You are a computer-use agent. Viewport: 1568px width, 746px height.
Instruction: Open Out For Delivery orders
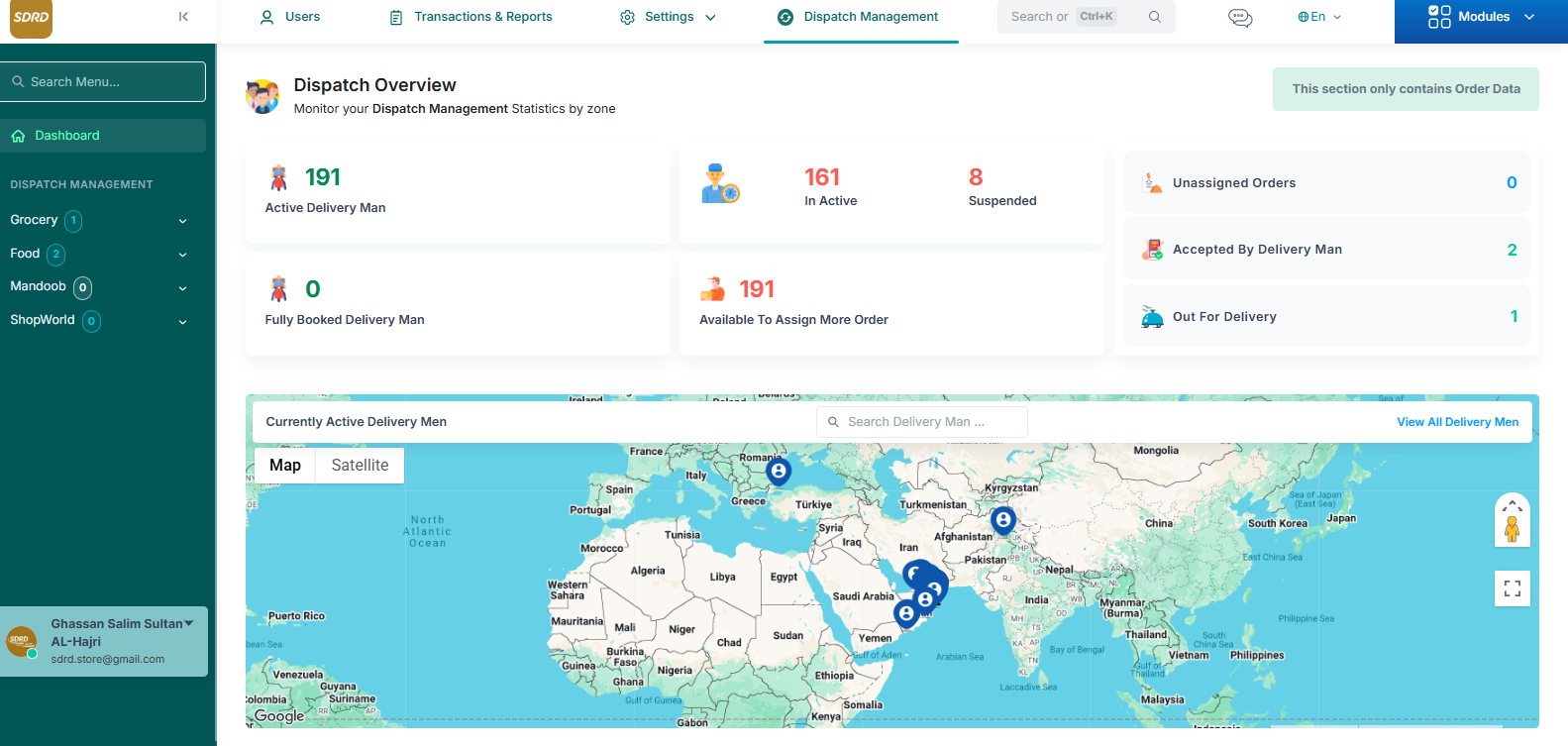[x=1326, y=316]
